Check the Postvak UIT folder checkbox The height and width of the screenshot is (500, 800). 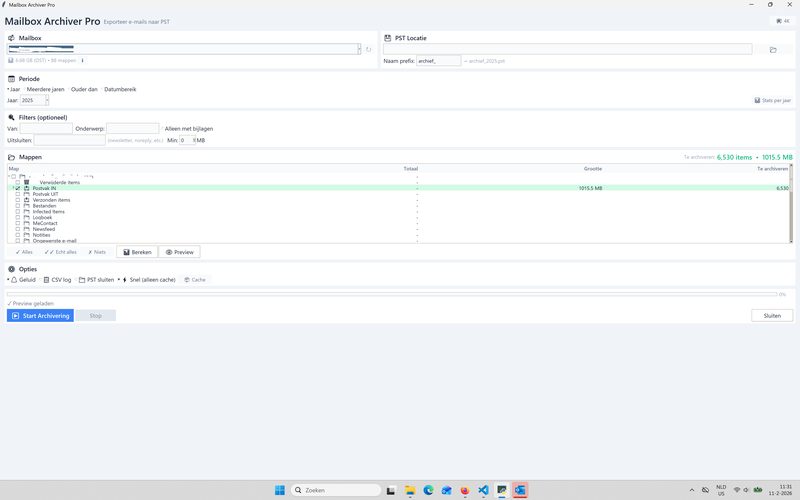(18, 194)
